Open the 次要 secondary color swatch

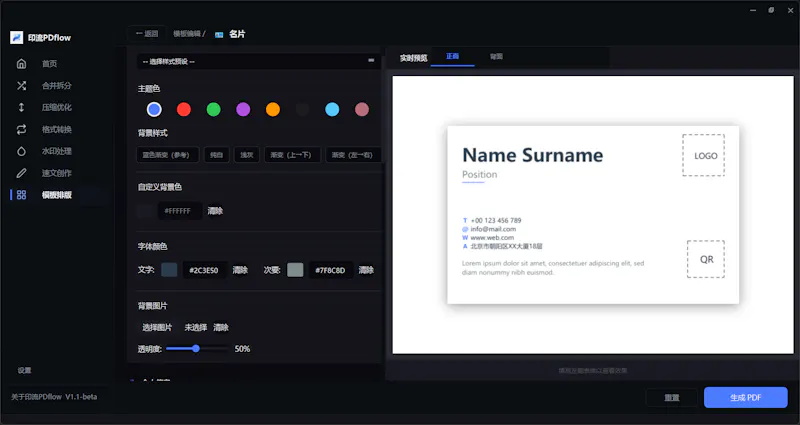[295, 270]
